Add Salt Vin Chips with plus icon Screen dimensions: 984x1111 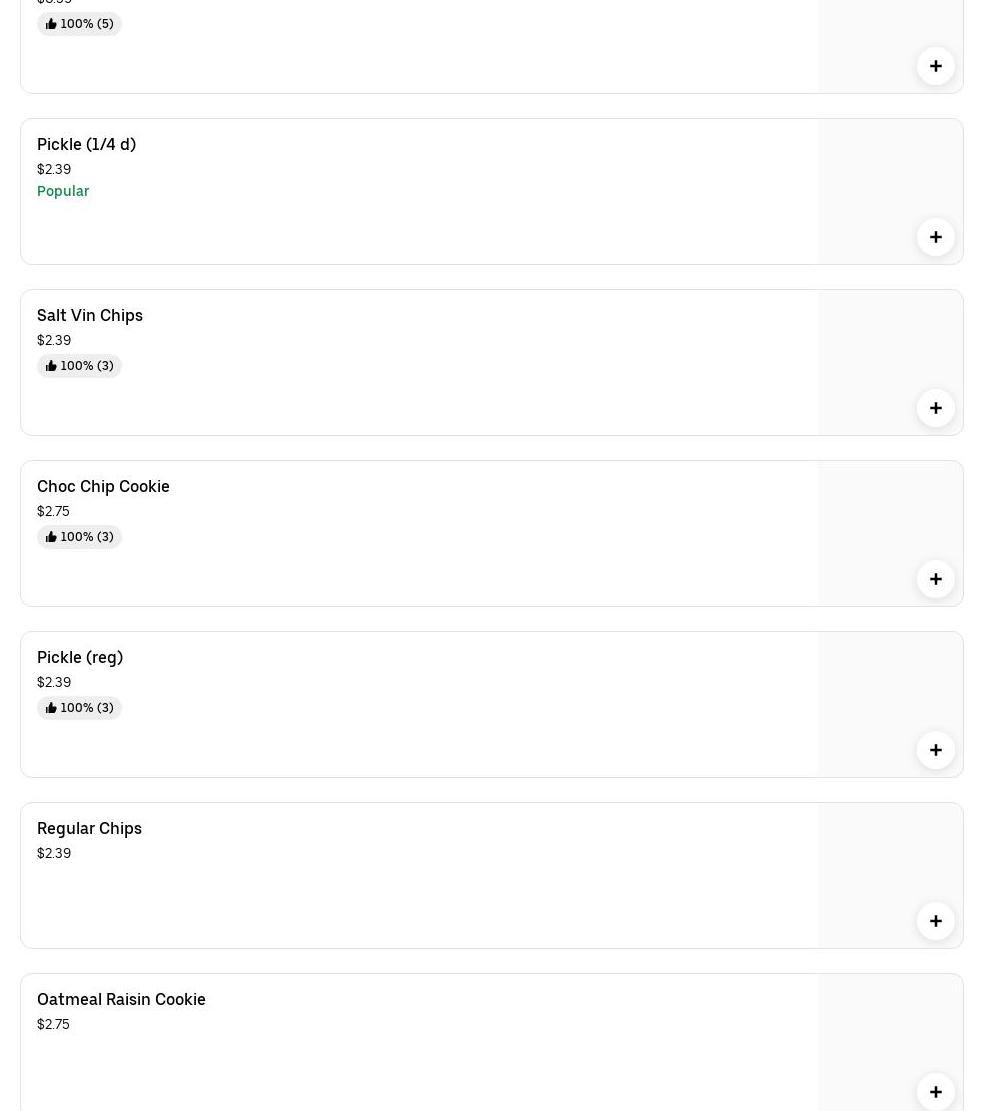click(x=935, y=408)
